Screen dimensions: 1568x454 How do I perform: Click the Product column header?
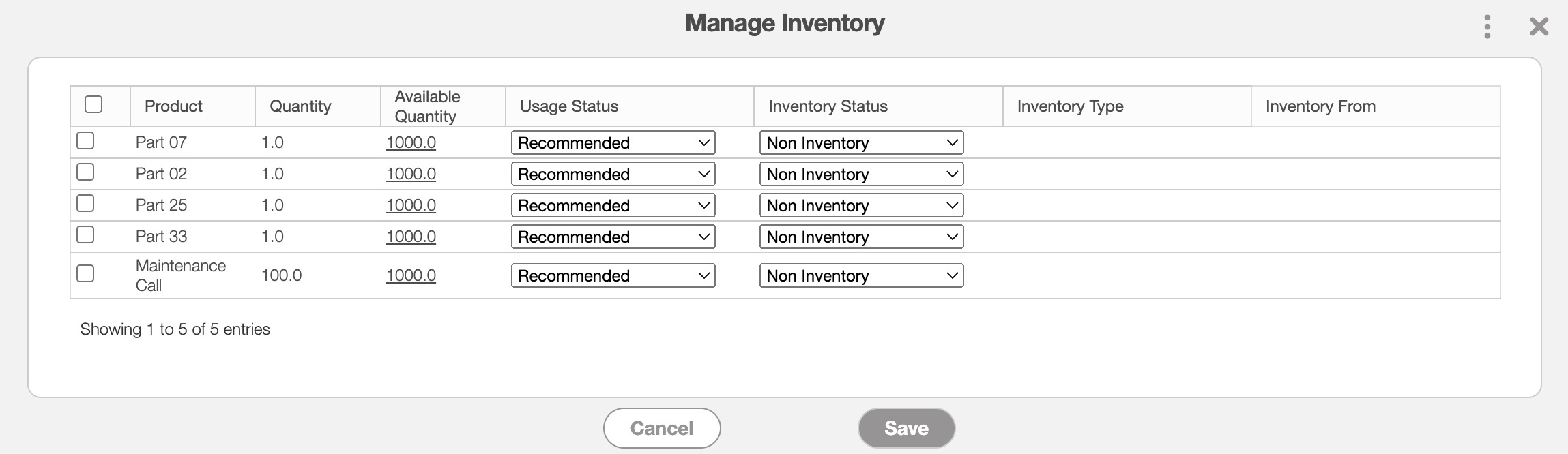tap(173, 106)
